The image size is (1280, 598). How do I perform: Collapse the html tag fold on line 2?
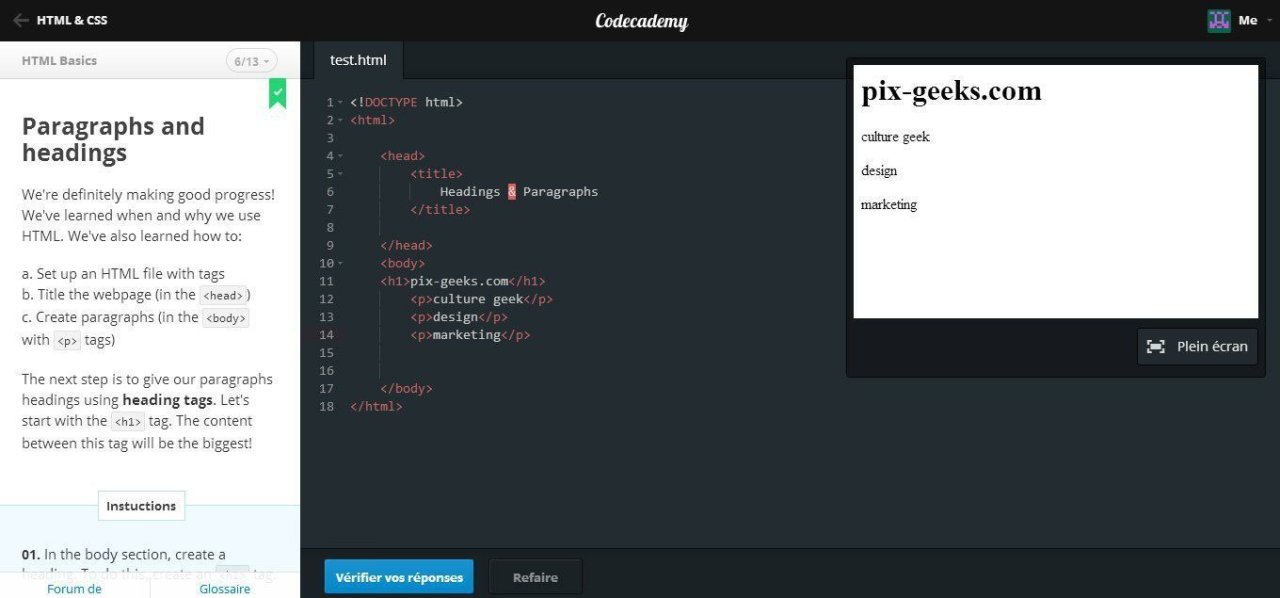click(341, 120)
